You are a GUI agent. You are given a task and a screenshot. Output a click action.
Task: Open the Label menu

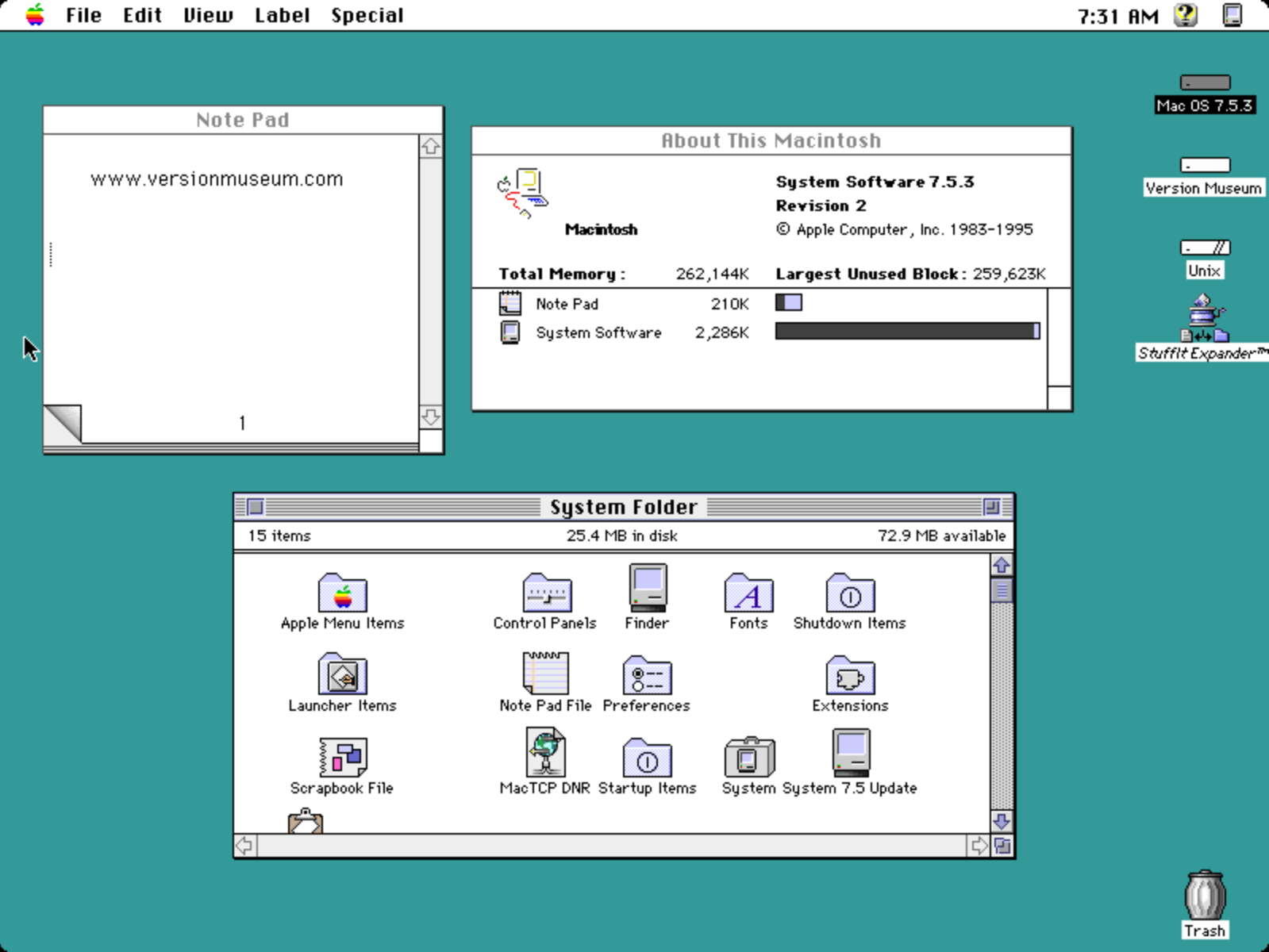[282, 15]
